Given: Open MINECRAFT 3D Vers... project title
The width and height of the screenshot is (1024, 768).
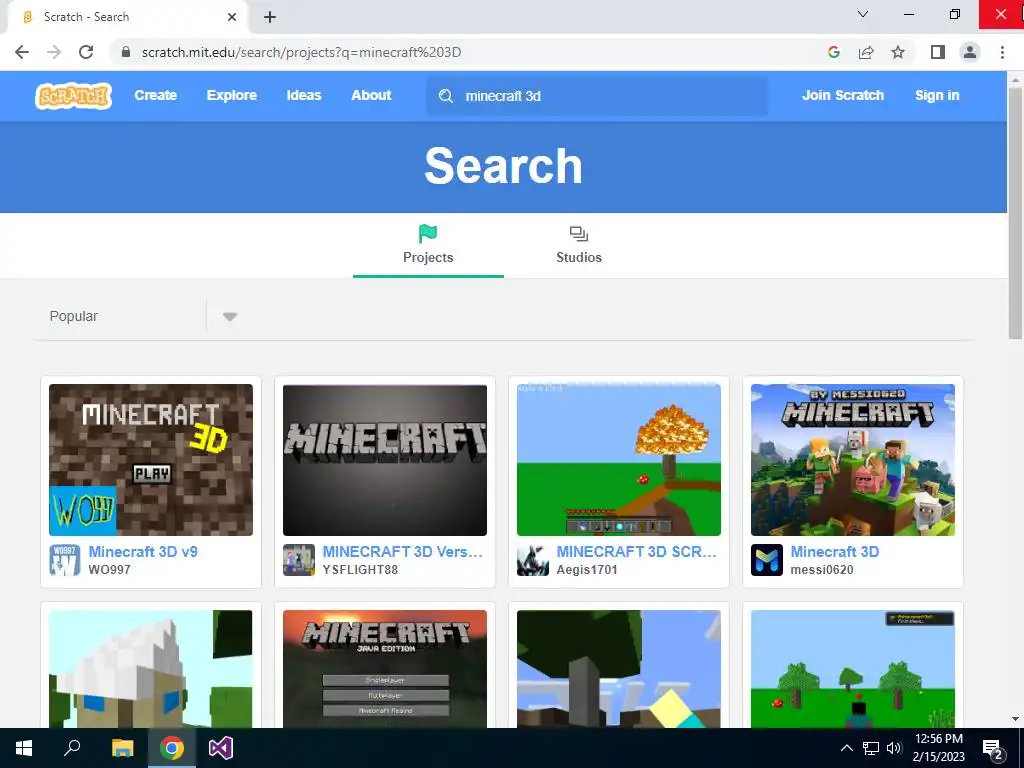Looking at the screenshot, I should 402,552.
